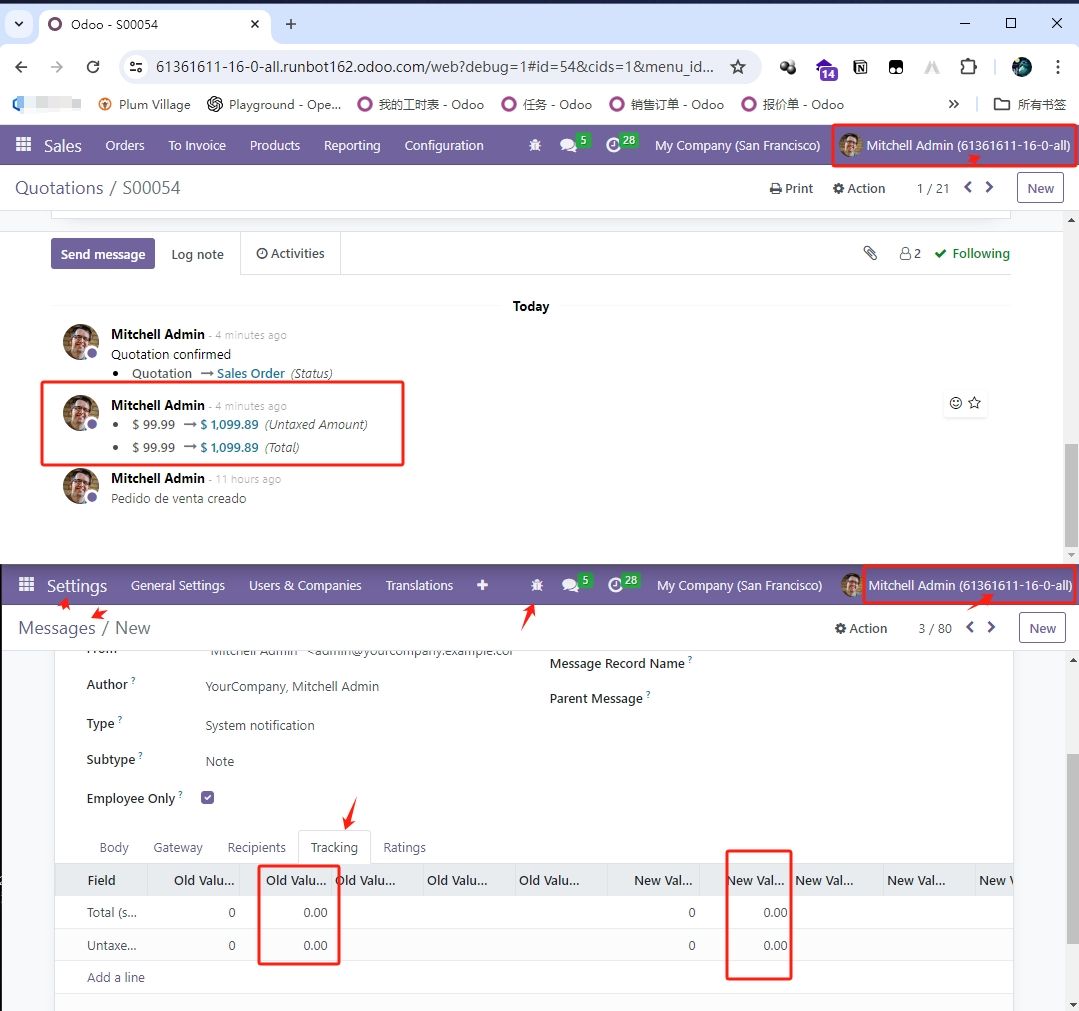The width and height of the screenshot is (1079, 1011).
Task: Switch to the Recipients tab
Action: pyautogui.click(x=257, y=847)
